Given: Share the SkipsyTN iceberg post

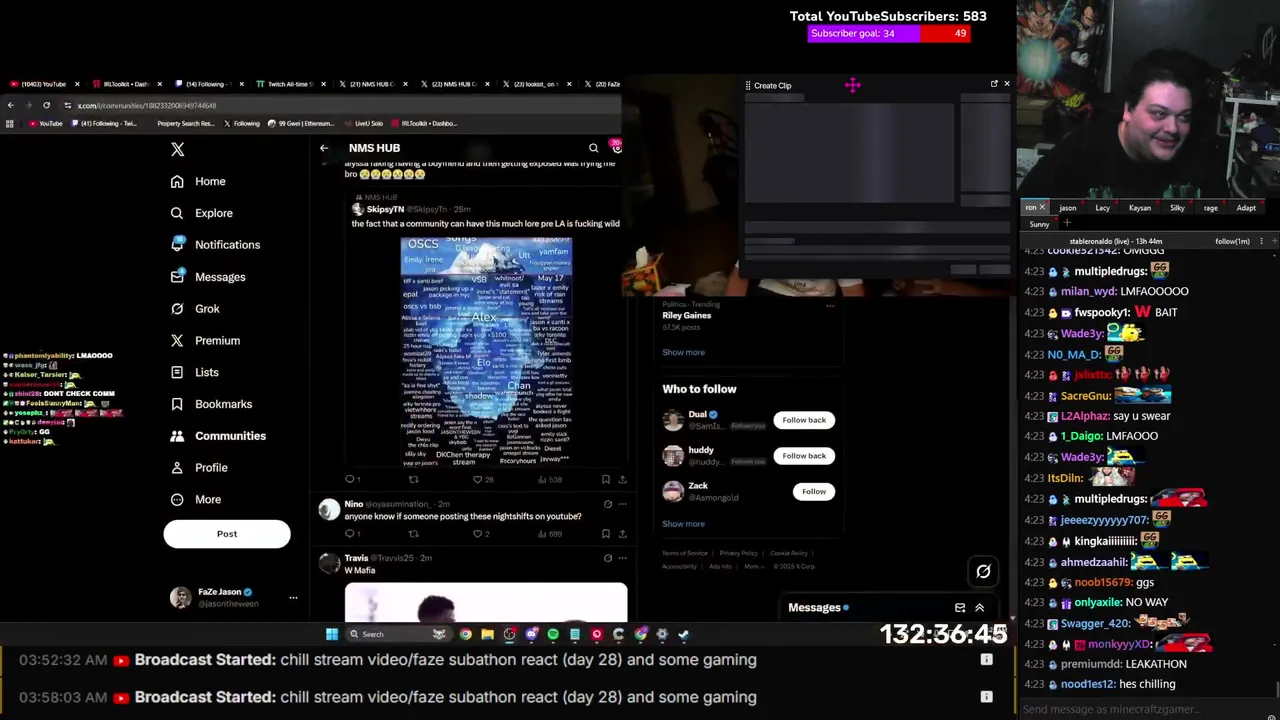Looking at the screenshot, I should pos(622,479).
